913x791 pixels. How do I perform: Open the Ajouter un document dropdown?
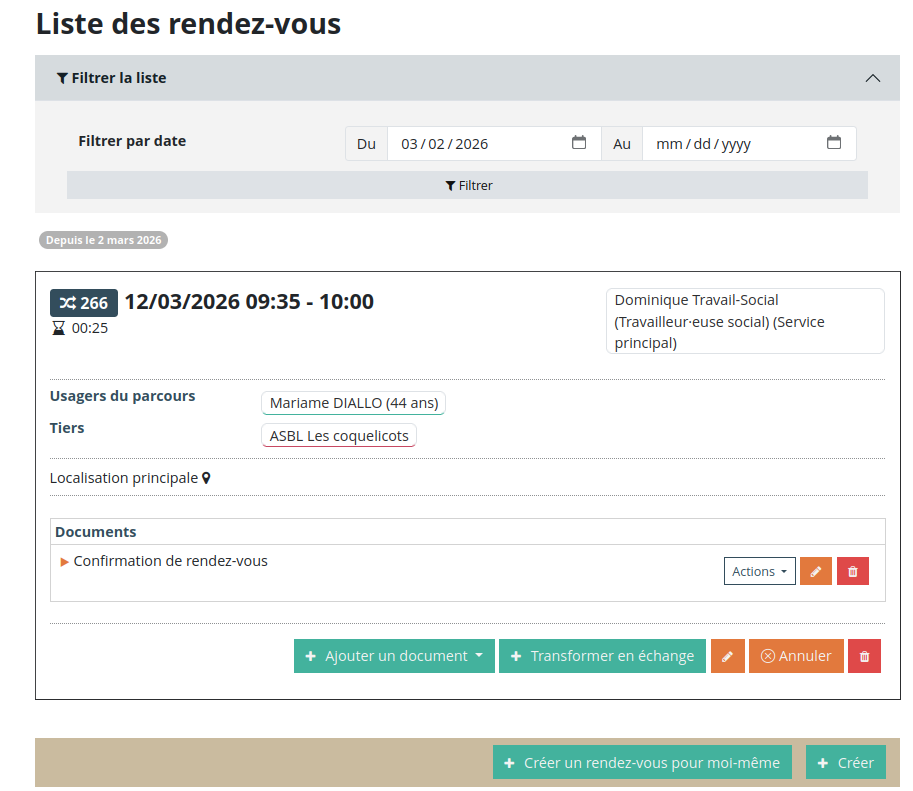tap(394, 656)
